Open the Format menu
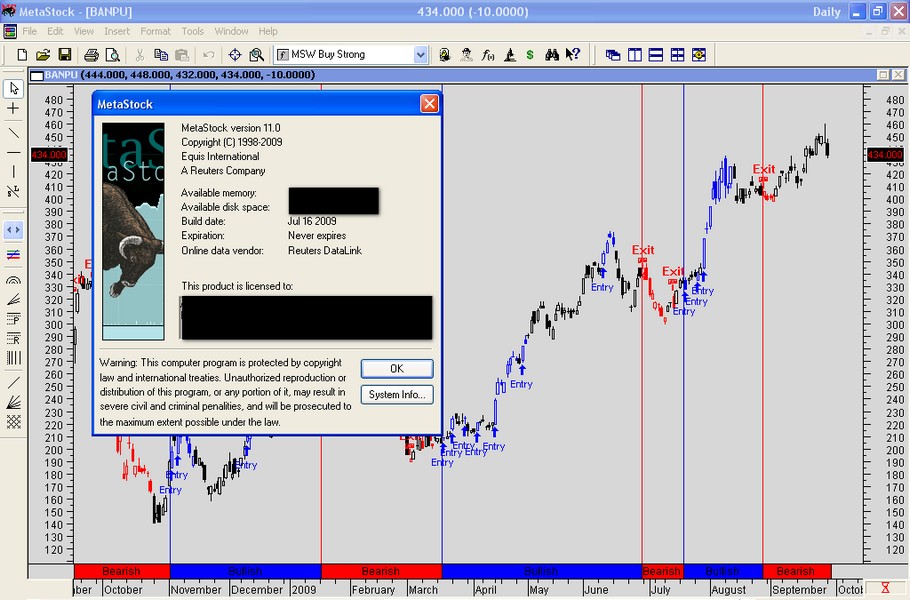 point(156,31)
